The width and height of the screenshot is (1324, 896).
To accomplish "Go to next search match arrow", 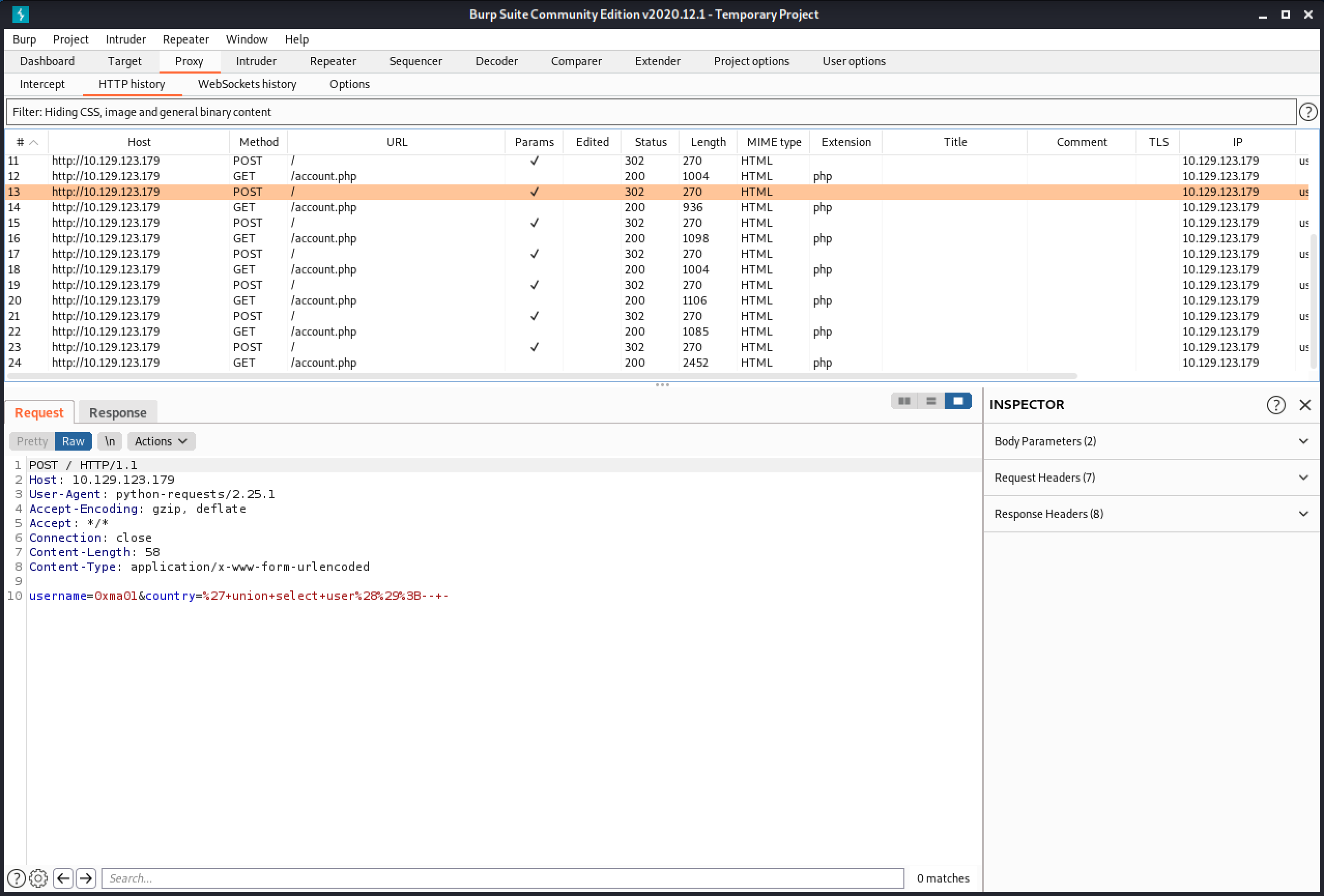I will pos(86,878).
